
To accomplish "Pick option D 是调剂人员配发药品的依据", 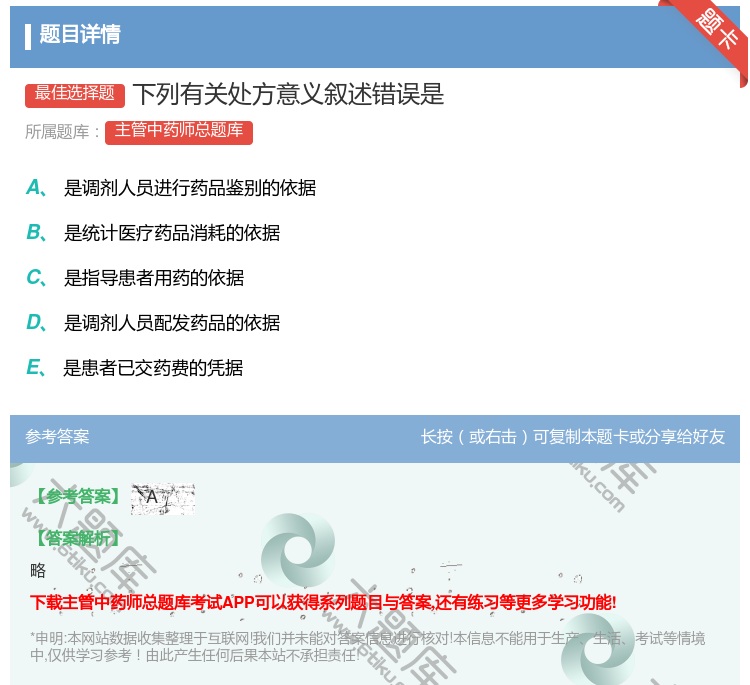I will (x=171, y=323).
